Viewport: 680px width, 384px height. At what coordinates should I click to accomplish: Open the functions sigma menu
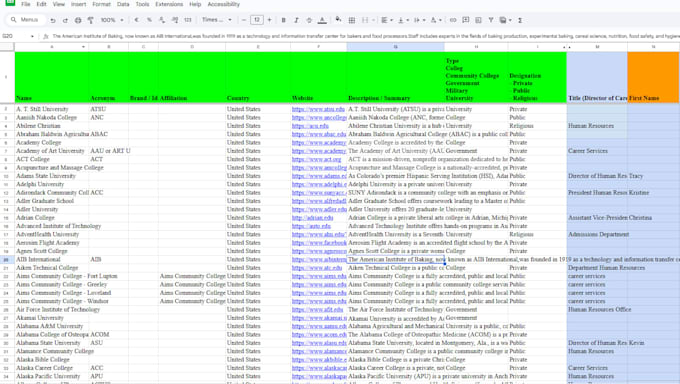point(520,20)
